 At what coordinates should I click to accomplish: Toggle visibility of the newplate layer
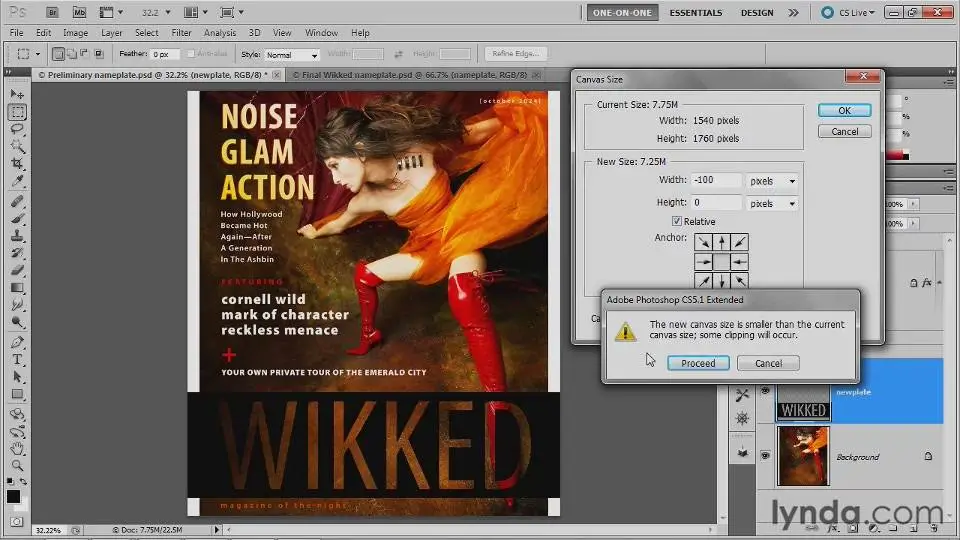click(765, 392)
